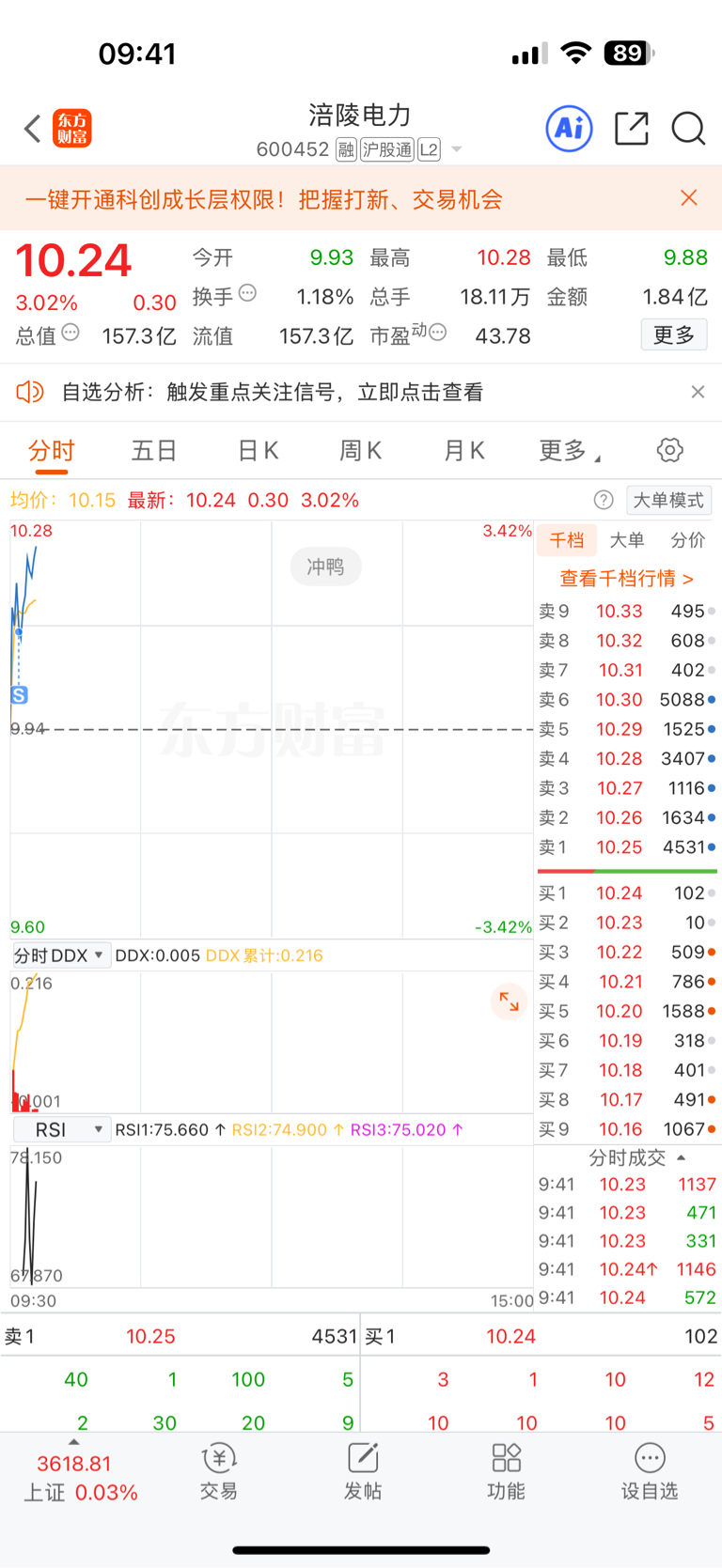The height and width of the screenshot is (1568, 722).
Task: Expand the indicator chart fullscreen icon
Action: [x=509, y=1001]
